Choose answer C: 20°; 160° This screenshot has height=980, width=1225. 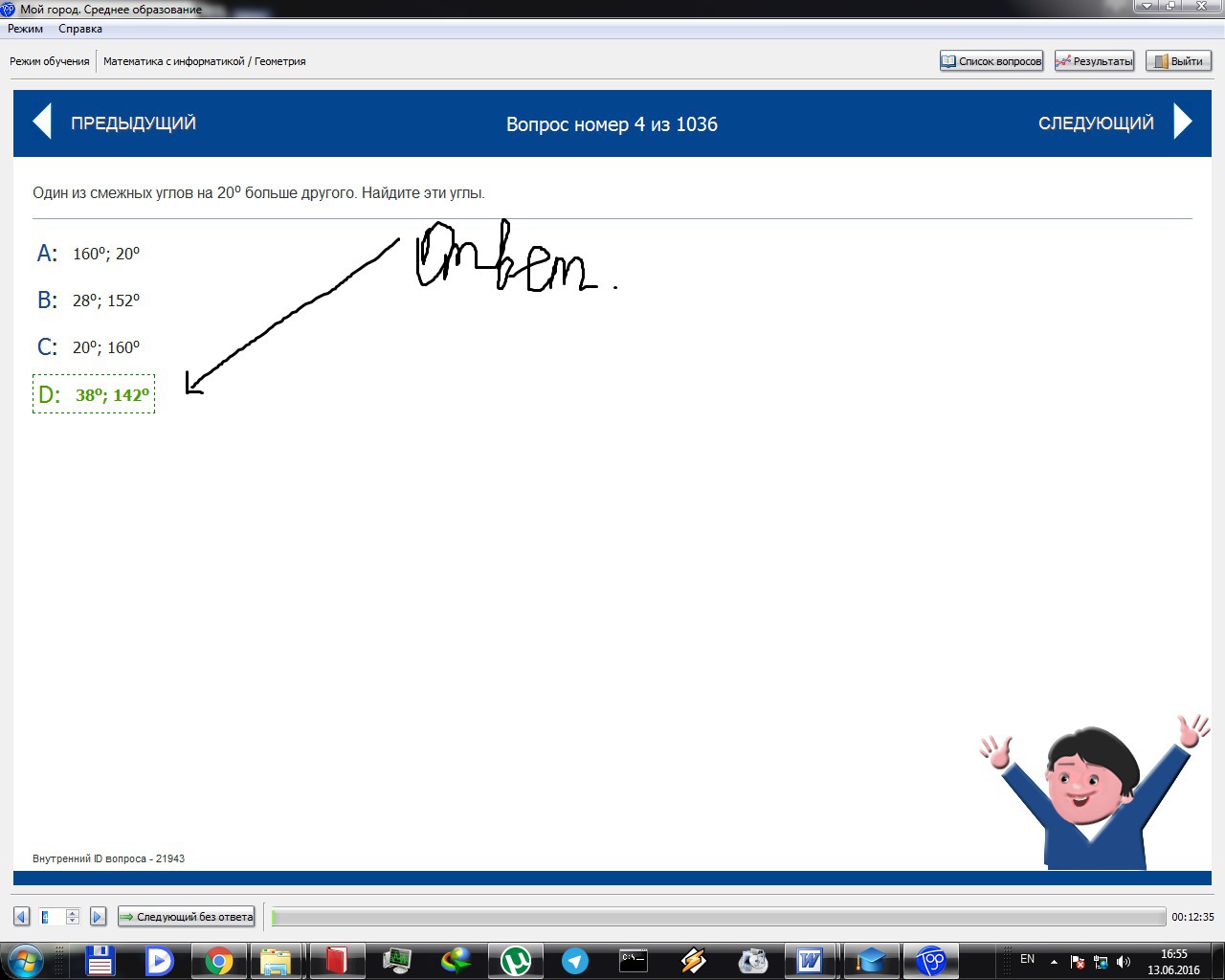pyautogui.click(x=105, y=347)
